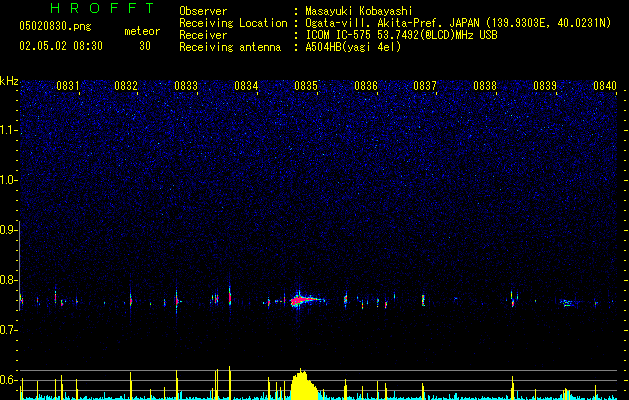Image resolution: width=629 pixels, height=400 pixels.
Task: Click the 0840 time marker
Action: (605, 86)
